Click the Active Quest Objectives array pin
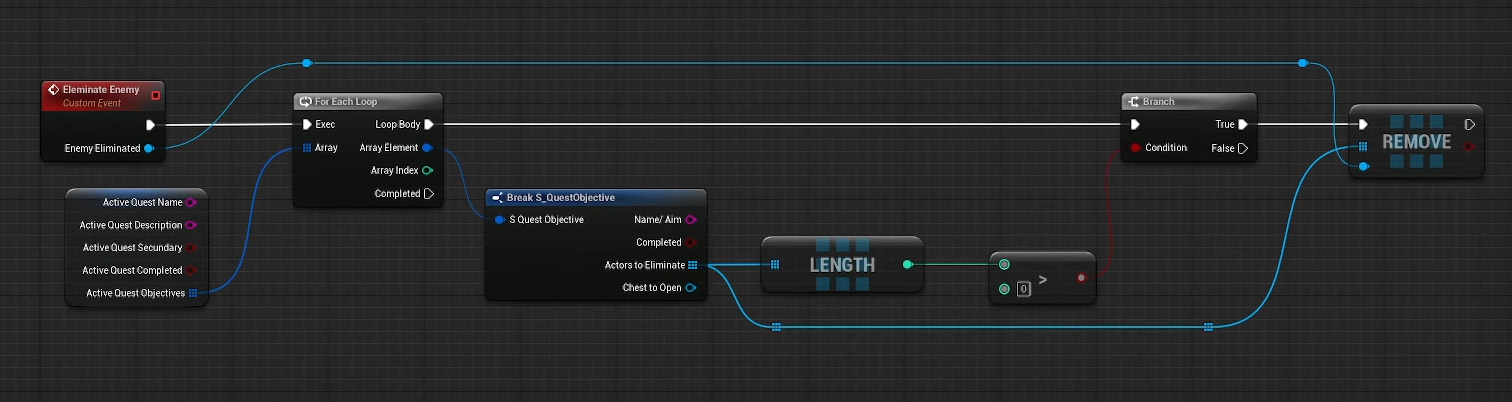The height and width of the screenshot is (402, 1512). 192,294
